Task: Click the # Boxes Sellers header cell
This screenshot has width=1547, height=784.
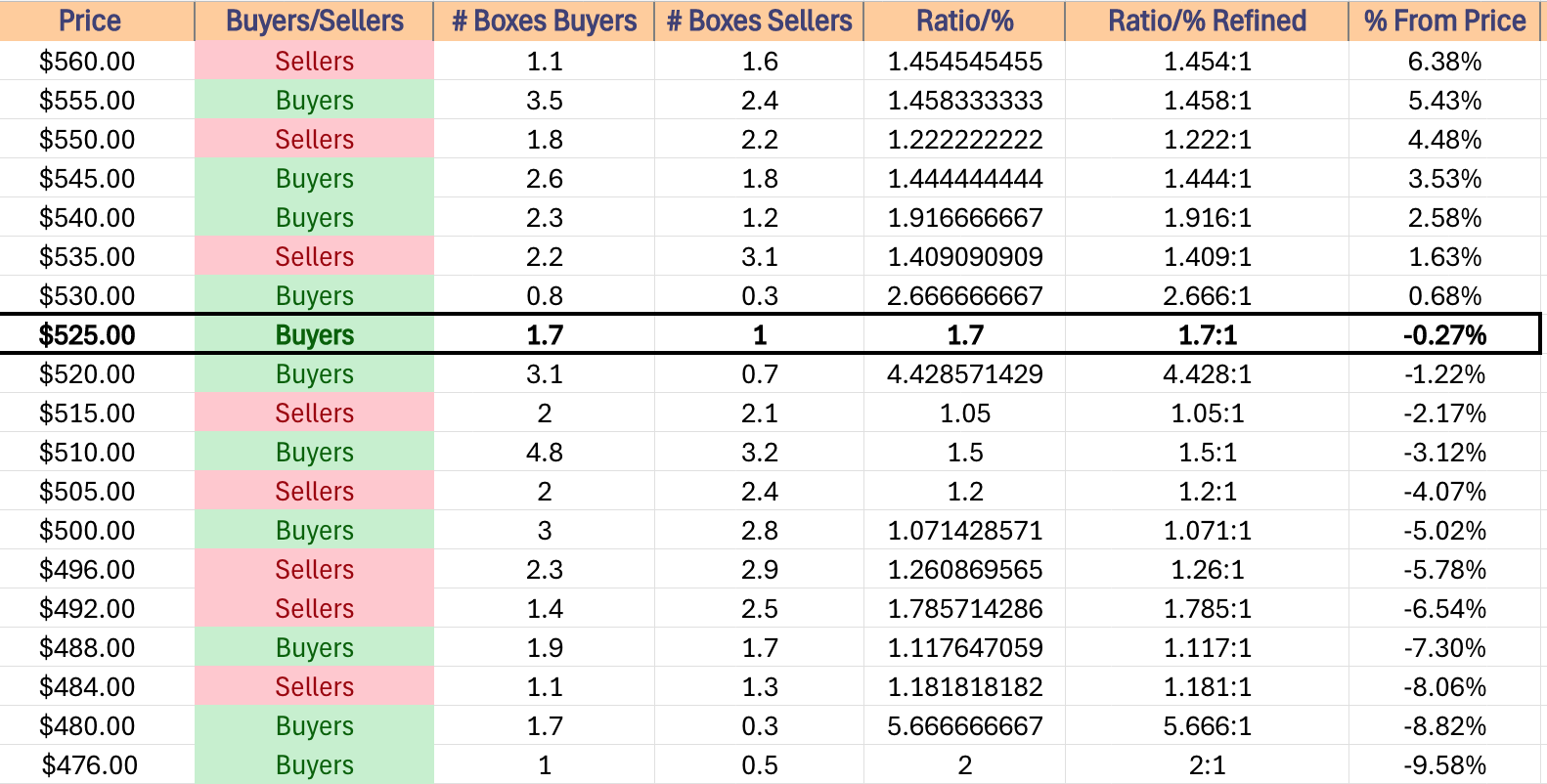Action: tap(759, 21)
